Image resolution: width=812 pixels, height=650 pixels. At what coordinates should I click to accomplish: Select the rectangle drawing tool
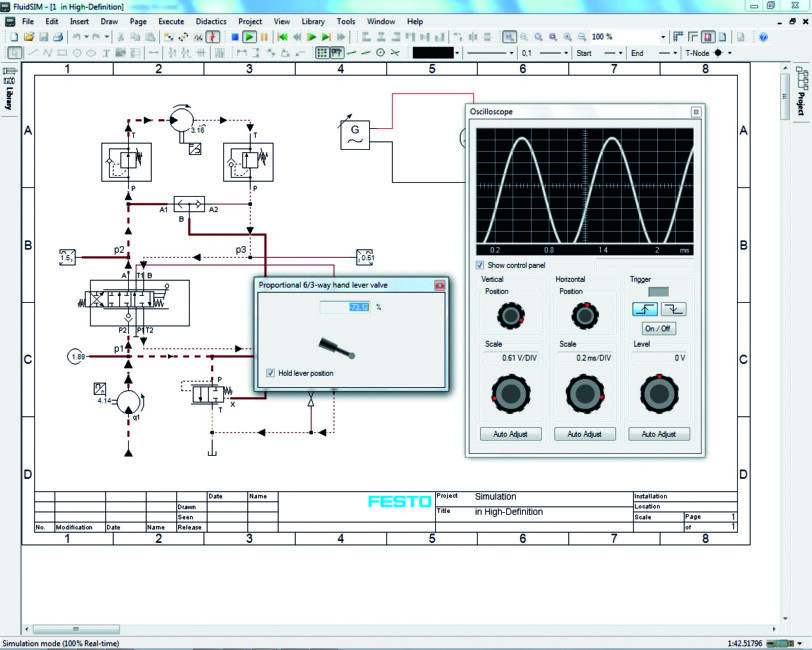[63, 53]
